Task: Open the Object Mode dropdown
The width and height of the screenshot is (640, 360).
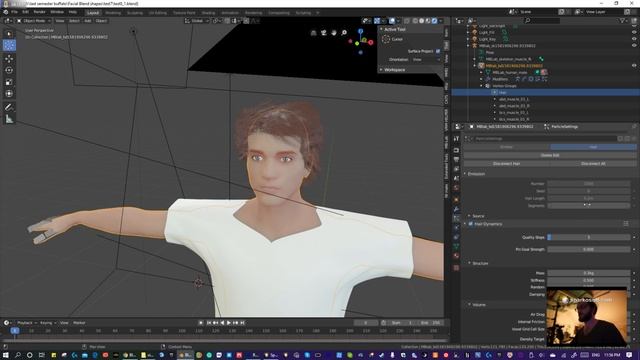Action: (34, 20)
